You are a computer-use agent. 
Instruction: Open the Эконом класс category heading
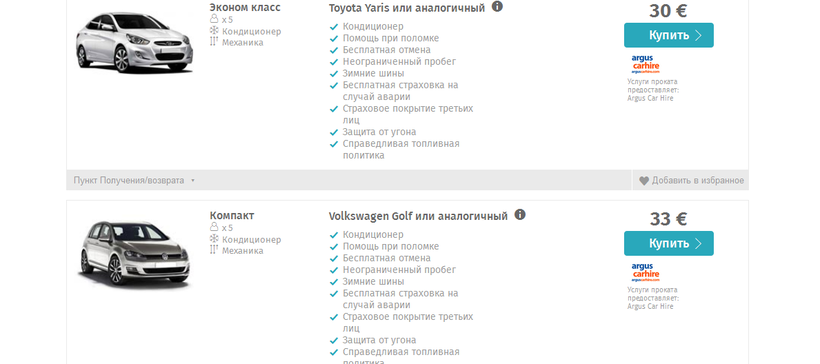[245, 7]
